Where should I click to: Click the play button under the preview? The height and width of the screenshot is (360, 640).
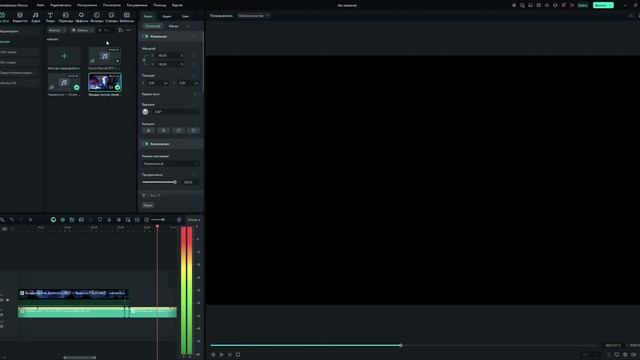click(x=221, y=355)
